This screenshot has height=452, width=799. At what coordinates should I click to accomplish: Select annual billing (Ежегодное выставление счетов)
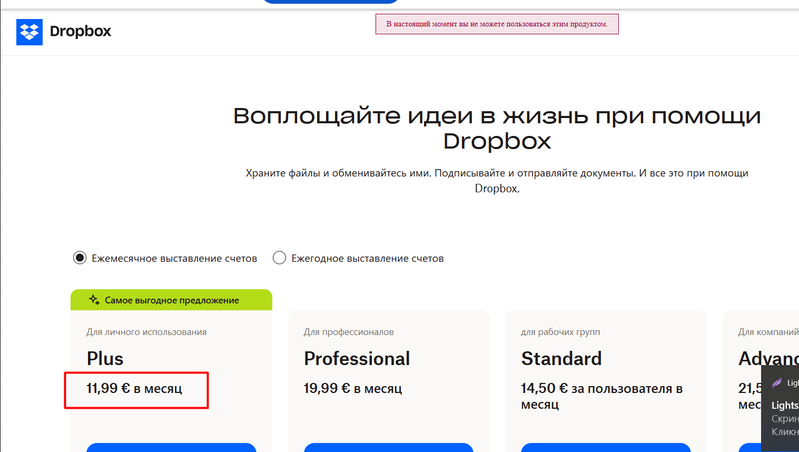pos(279,258)
